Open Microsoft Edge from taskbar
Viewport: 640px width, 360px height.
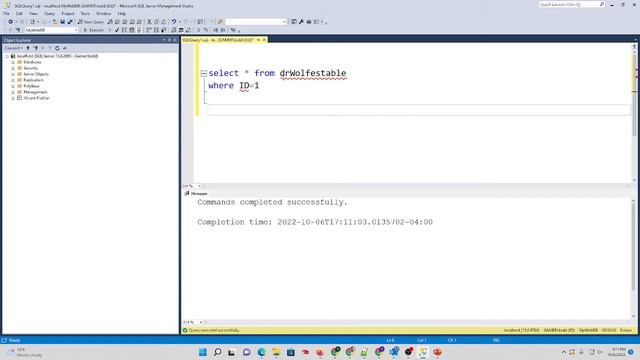click(261, 352)
